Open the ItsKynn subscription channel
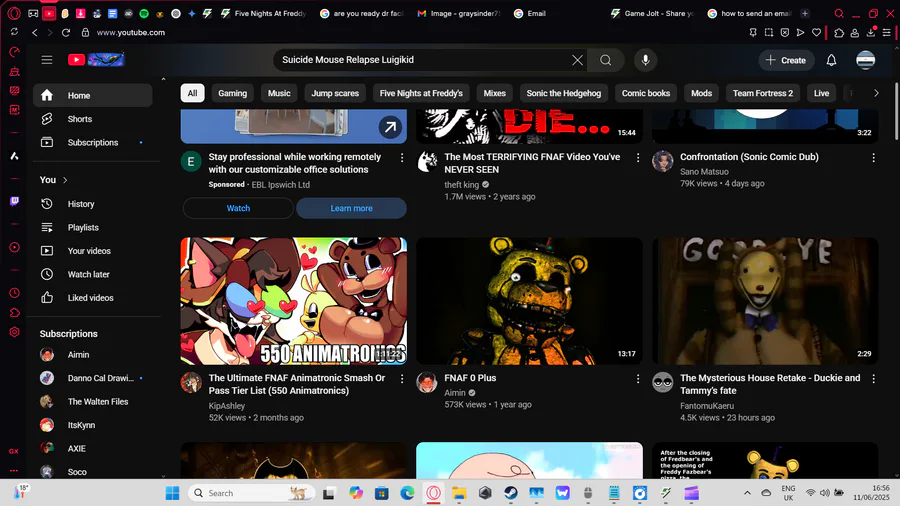Screen dimensions: 900x506 92,425
